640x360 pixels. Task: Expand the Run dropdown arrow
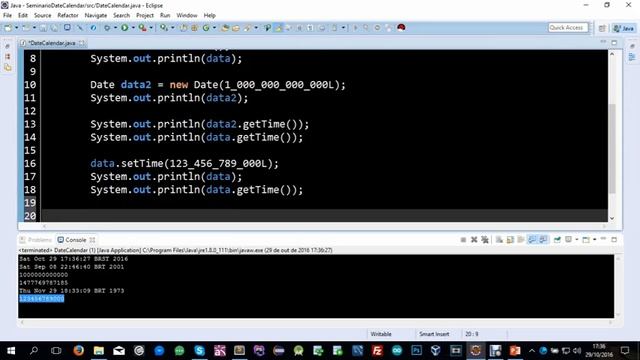click(x=133, y=28)
